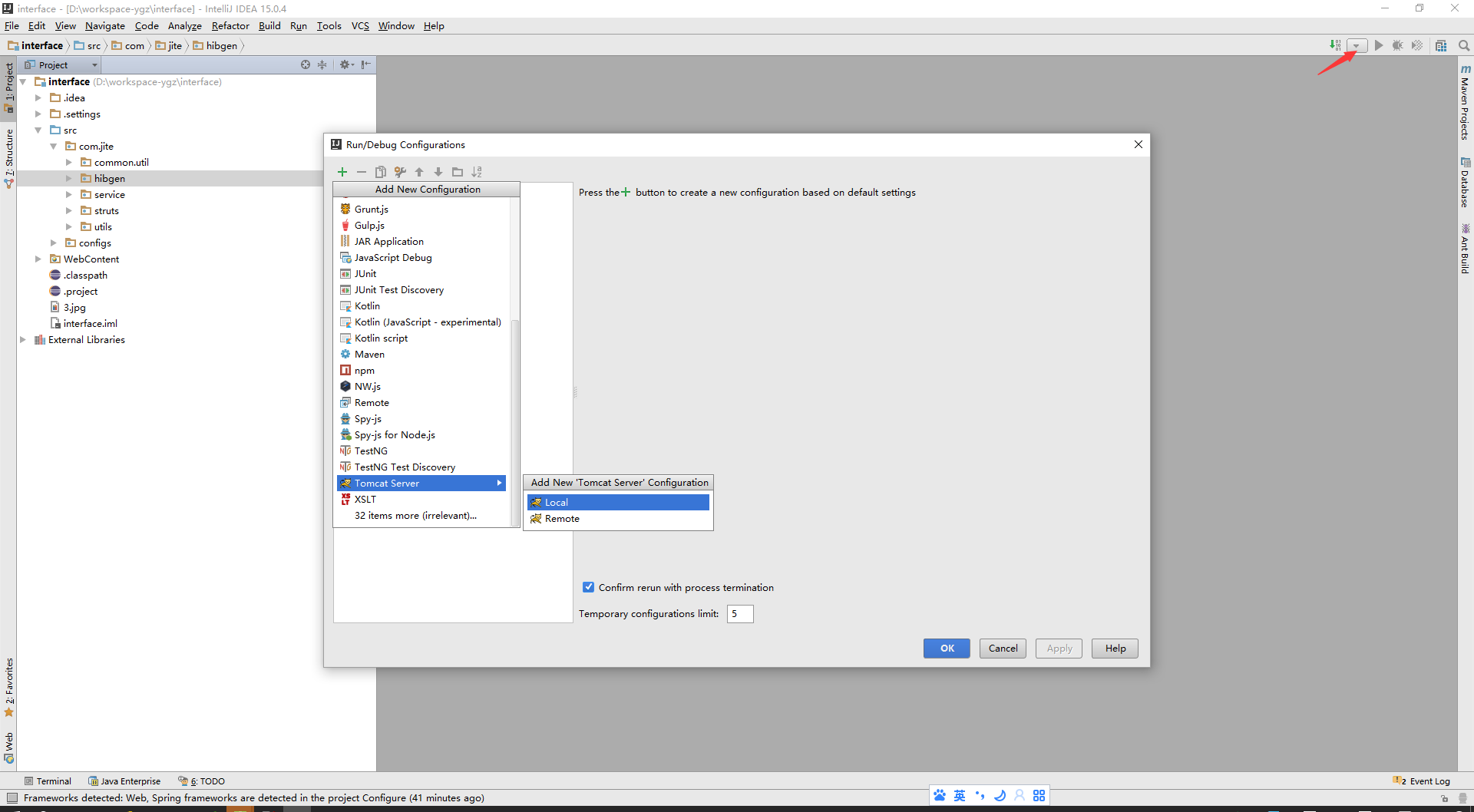Click the grid icon in input method bar

pos(1039,796)
